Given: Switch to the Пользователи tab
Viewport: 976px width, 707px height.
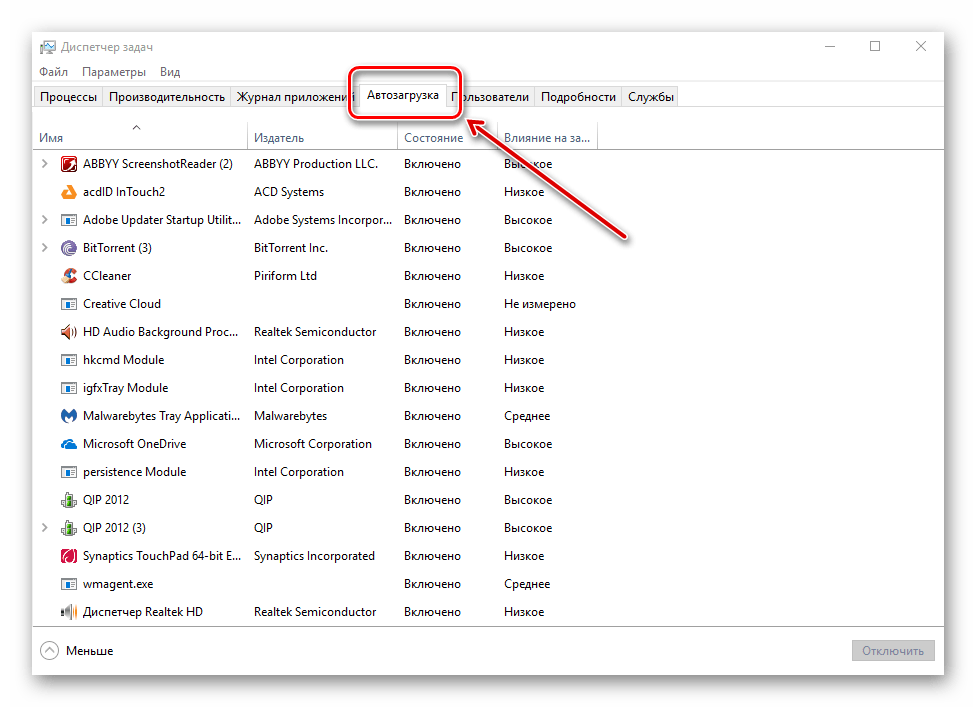Looking at the screenshot, I should tap(490, 97).
